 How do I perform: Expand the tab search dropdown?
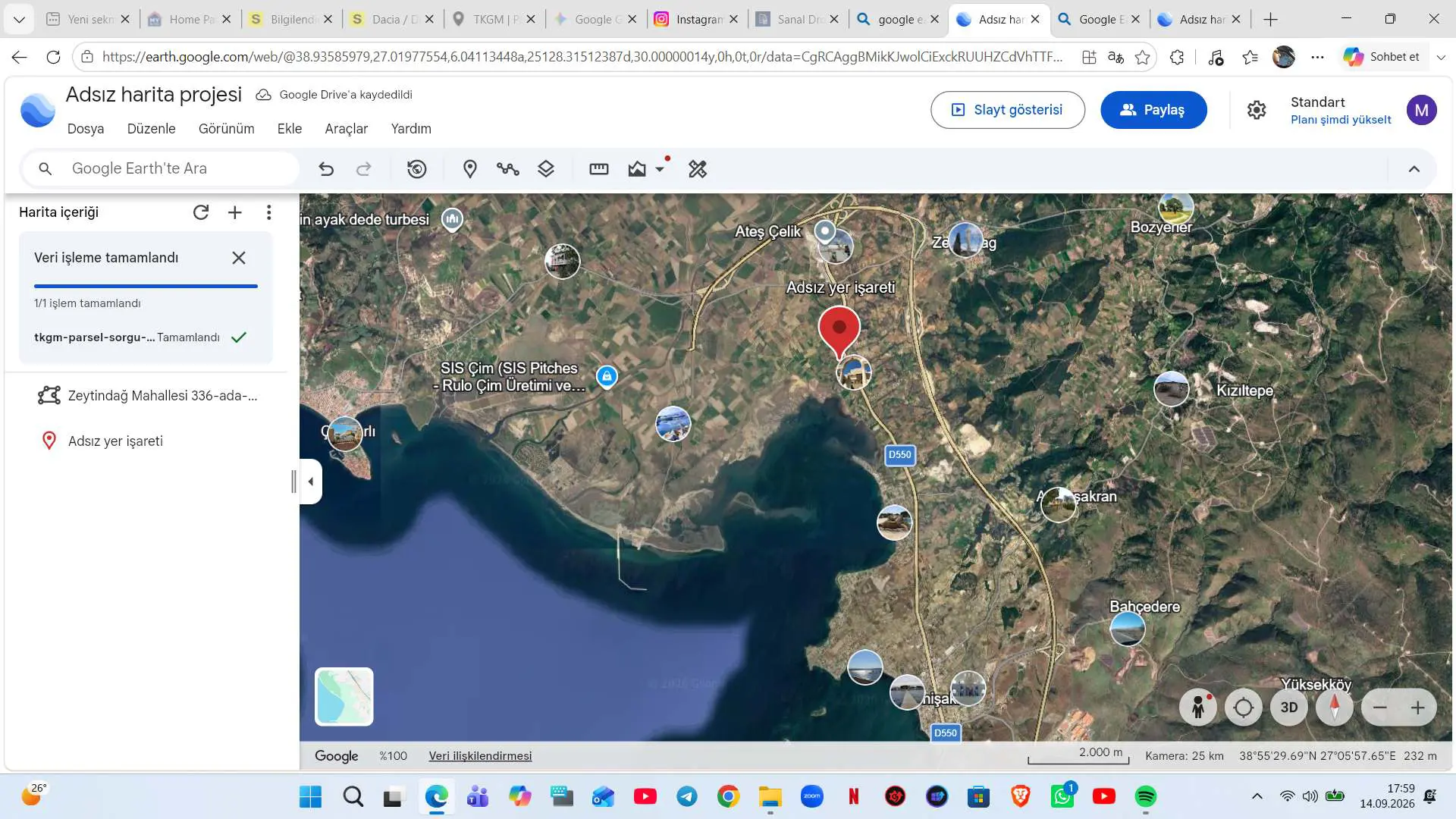coord(19,20)
